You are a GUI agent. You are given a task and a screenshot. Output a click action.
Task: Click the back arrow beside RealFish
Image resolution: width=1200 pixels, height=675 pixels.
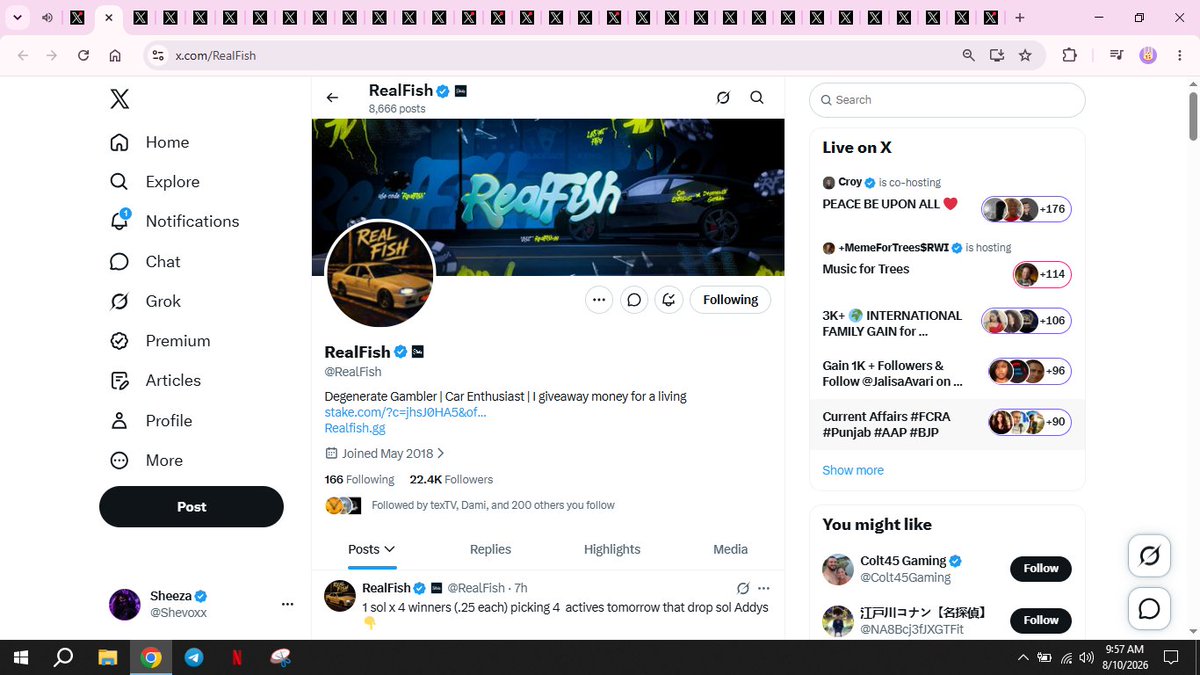pyautogui.click(x=332, y=97)
